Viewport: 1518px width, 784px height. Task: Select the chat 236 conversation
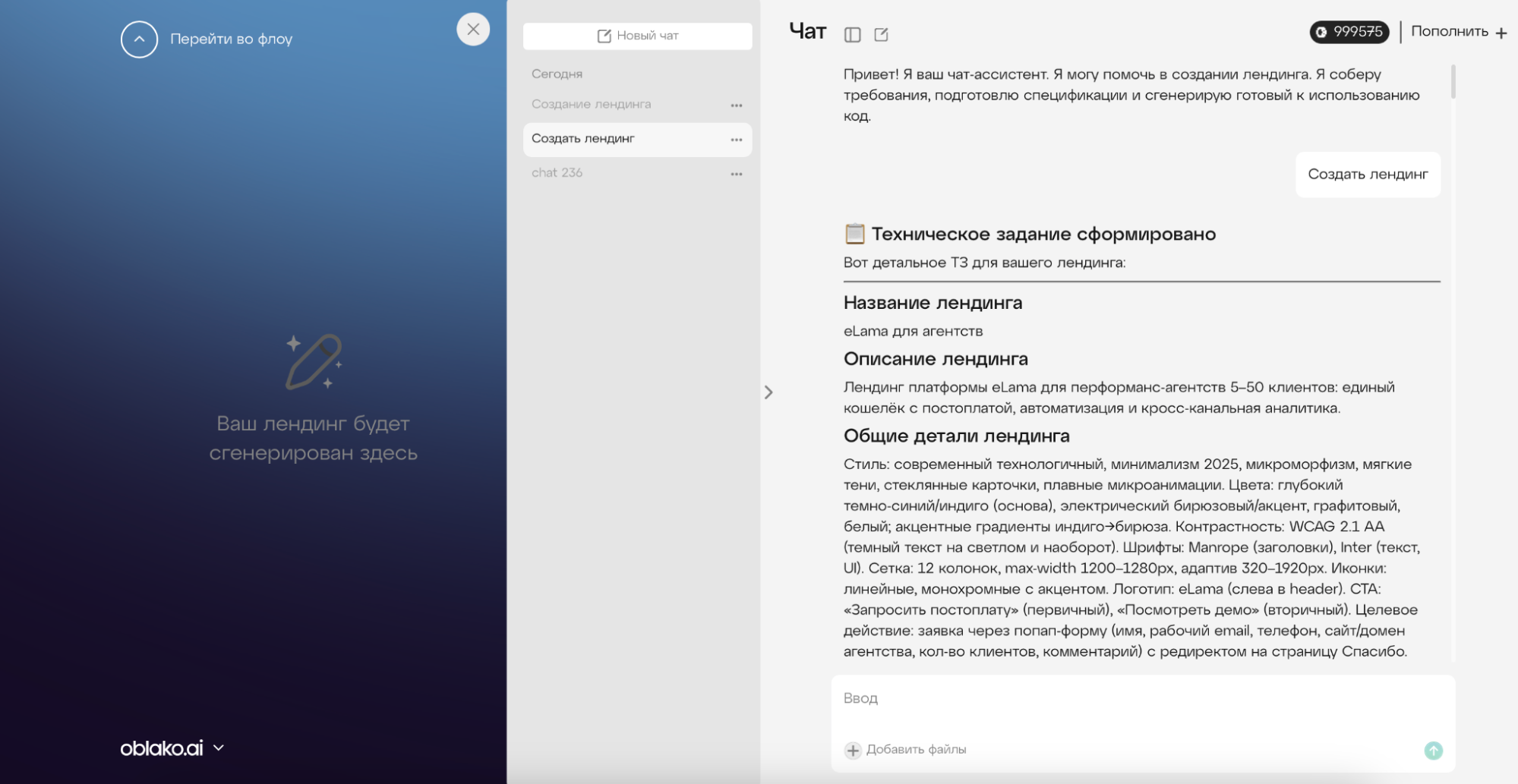pos(557,172)
